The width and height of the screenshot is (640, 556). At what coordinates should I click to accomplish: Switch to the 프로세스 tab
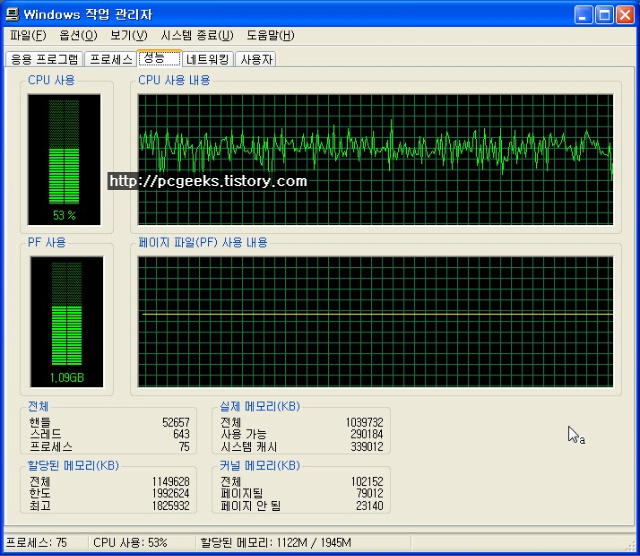point(111,60)
